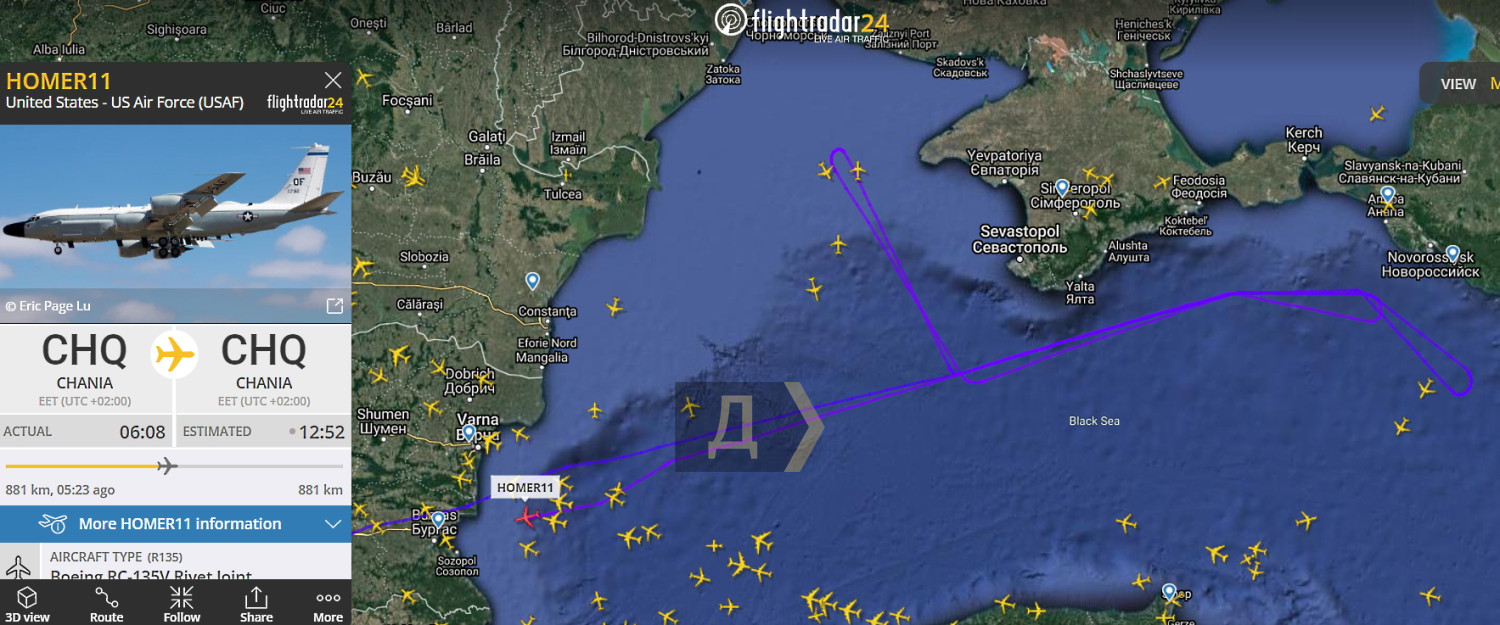Select Simferopol airport pin
The height and width of the screenshot is (625, 1500).
pos(1062,188)
